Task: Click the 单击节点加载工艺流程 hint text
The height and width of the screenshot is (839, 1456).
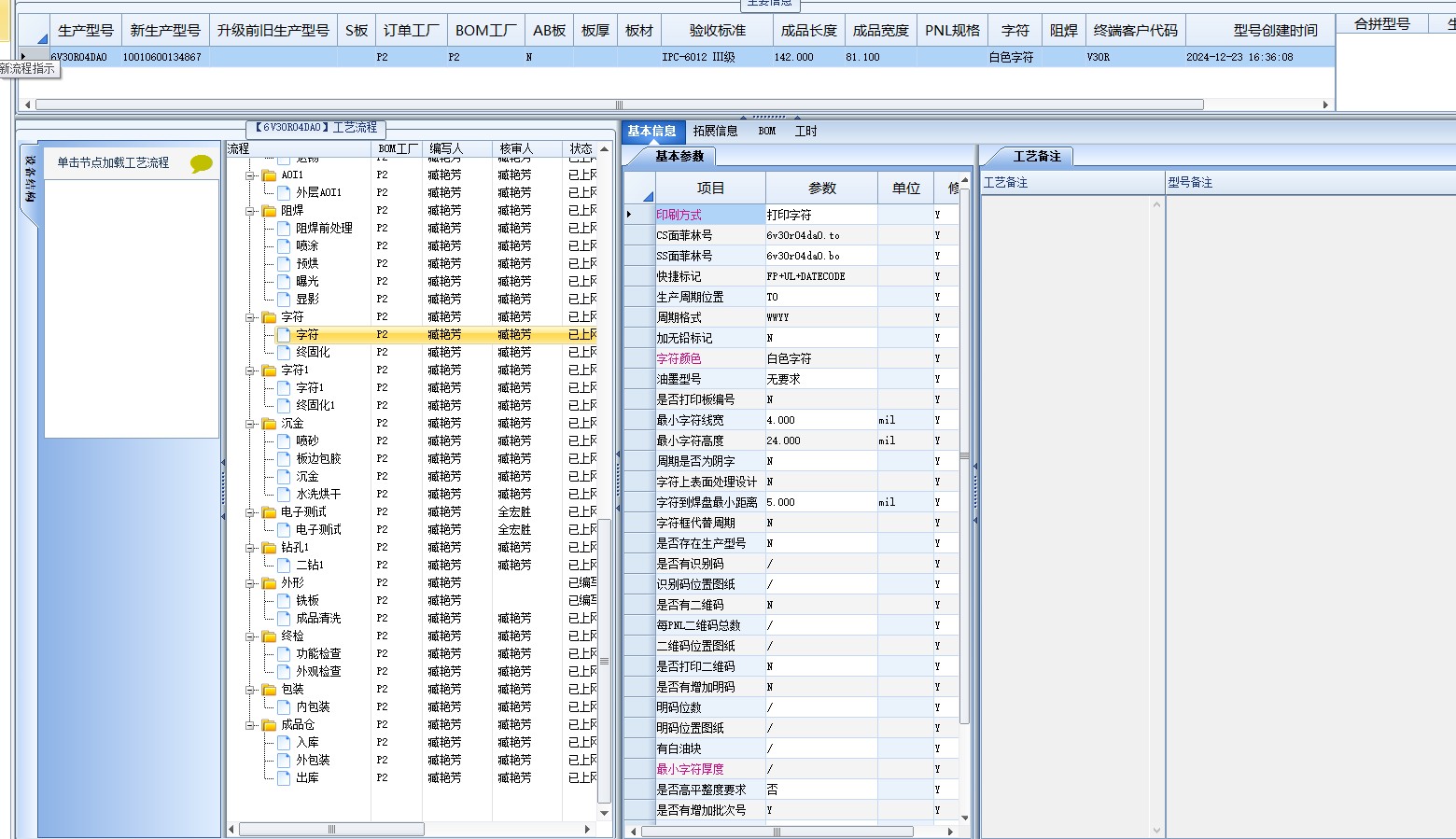Action: click(113, 163)
